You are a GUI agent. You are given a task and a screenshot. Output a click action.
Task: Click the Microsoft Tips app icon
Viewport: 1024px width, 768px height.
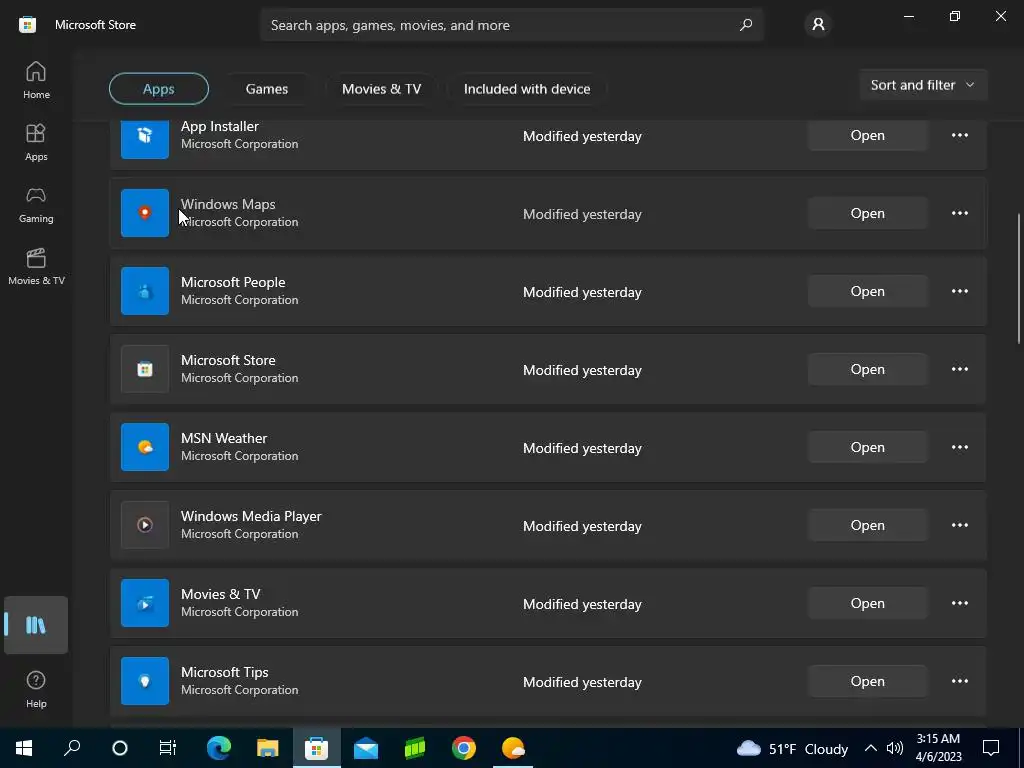[x=145, y=680]
